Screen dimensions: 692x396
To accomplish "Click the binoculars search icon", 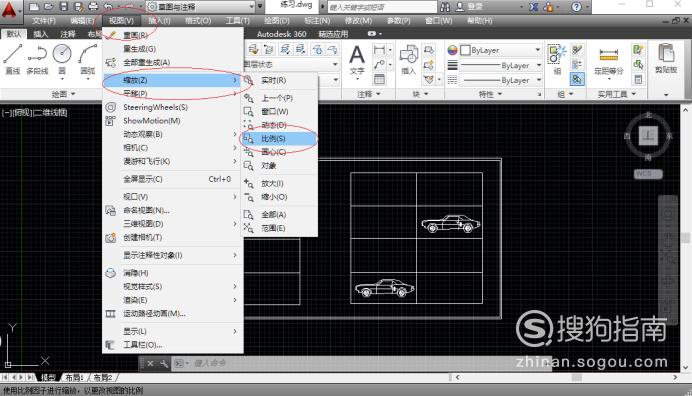I will [445, 7].
